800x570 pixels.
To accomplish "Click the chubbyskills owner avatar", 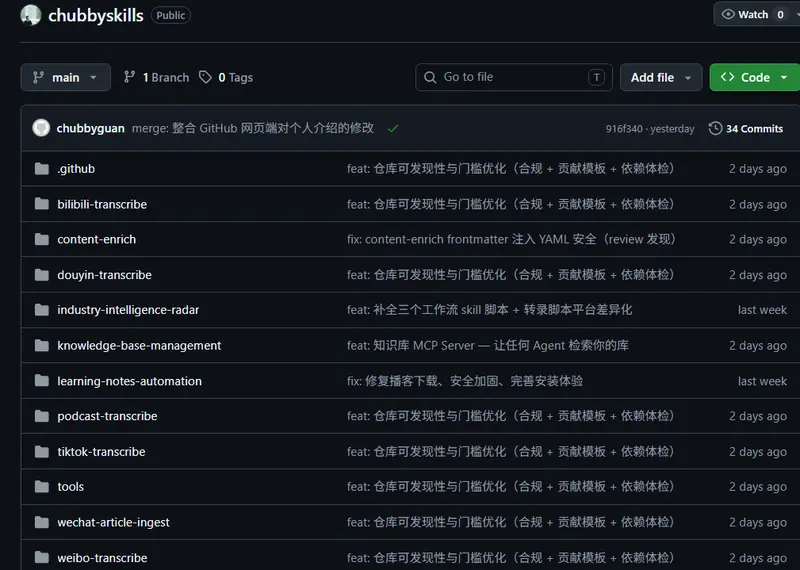I will tap(31, 15).
